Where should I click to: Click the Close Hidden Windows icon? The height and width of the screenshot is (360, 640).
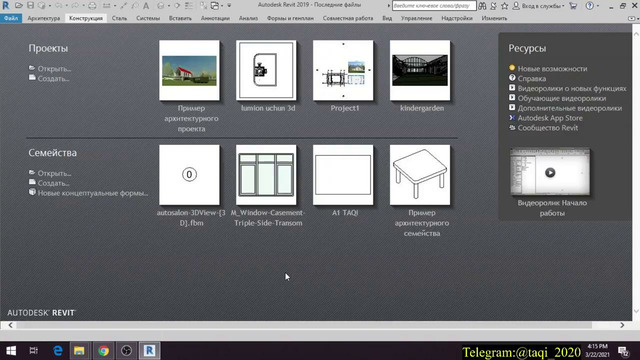point(203,5)
